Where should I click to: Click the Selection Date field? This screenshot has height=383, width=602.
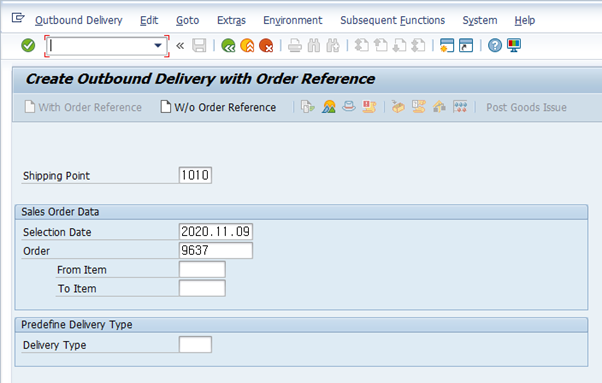[x=216, y=232]
